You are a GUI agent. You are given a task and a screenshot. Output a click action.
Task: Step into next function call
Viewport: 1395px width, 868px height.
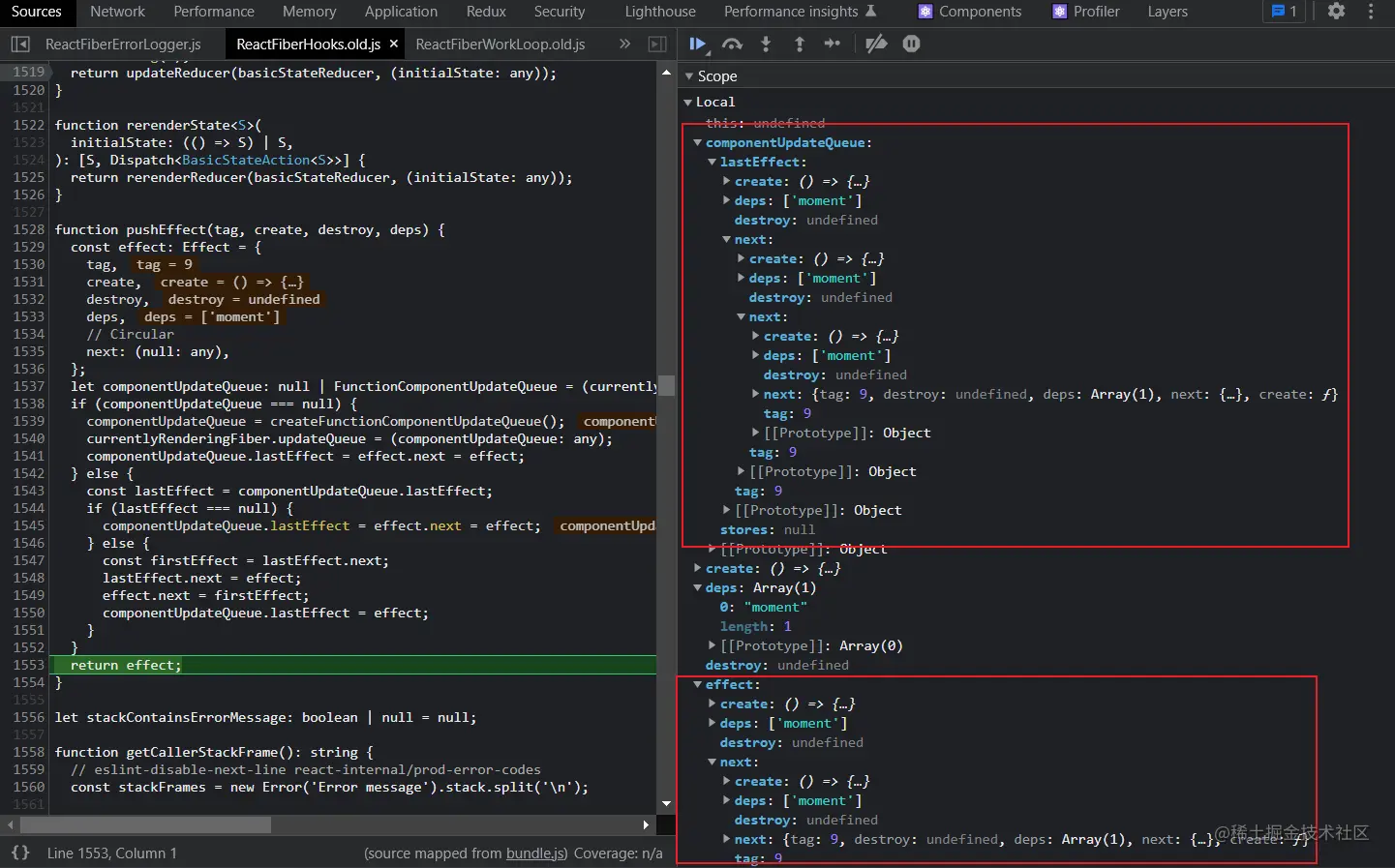(x=766, y=44)
